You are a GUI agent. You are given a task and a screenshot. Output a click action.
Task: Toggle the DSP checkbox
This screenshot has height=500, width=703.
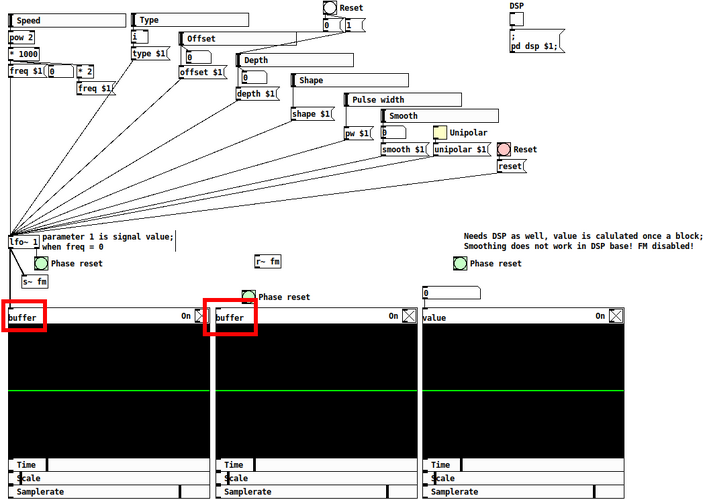point(516,20)
